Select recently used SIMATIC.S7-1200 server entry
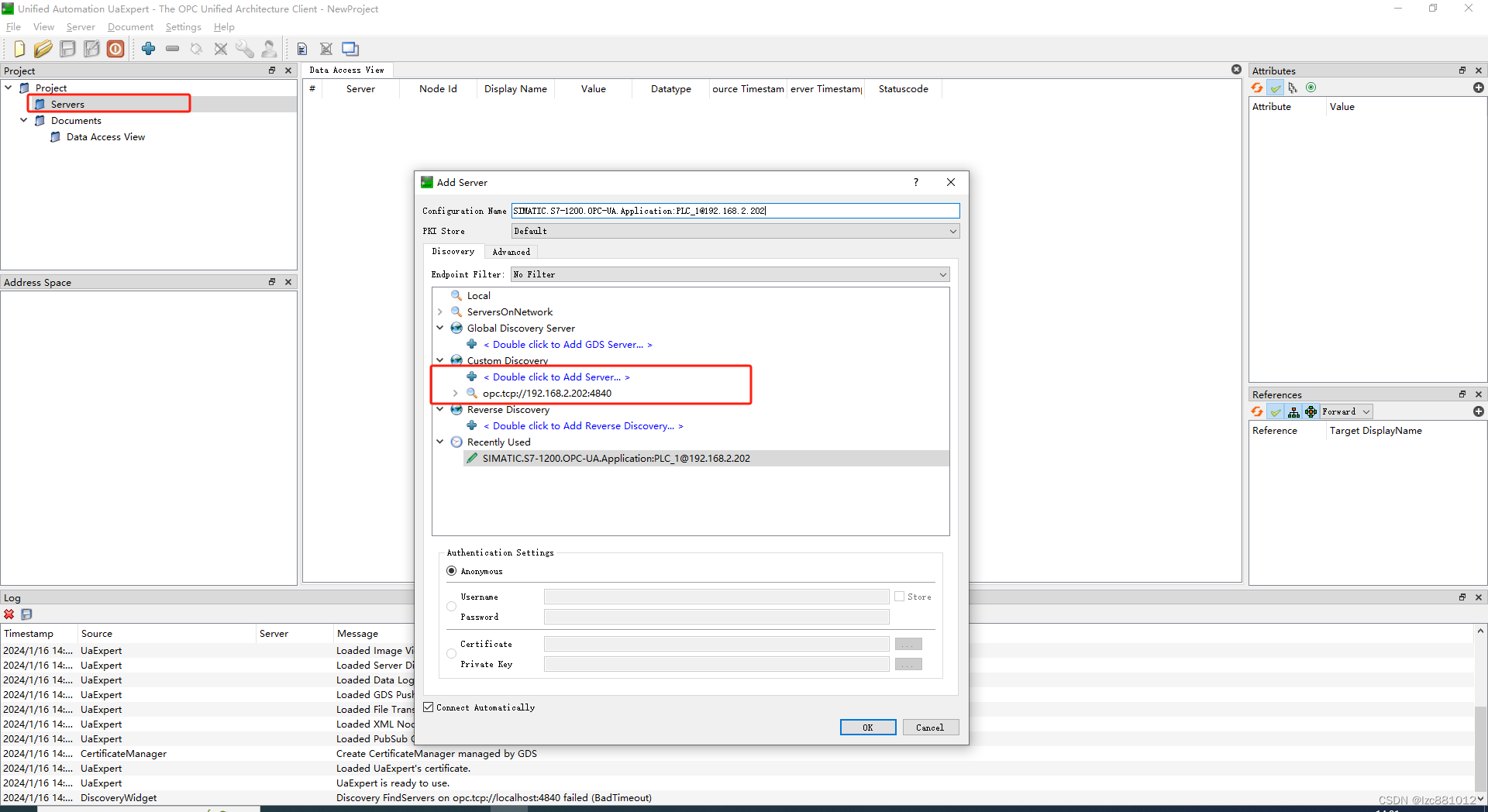 tap(616, 459)
